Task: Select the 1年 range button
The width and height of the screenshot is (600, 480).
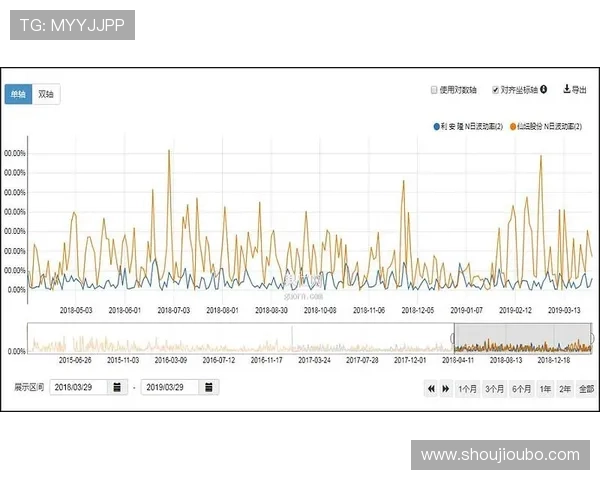Action: pyautogui.click(x=545, y=389)
